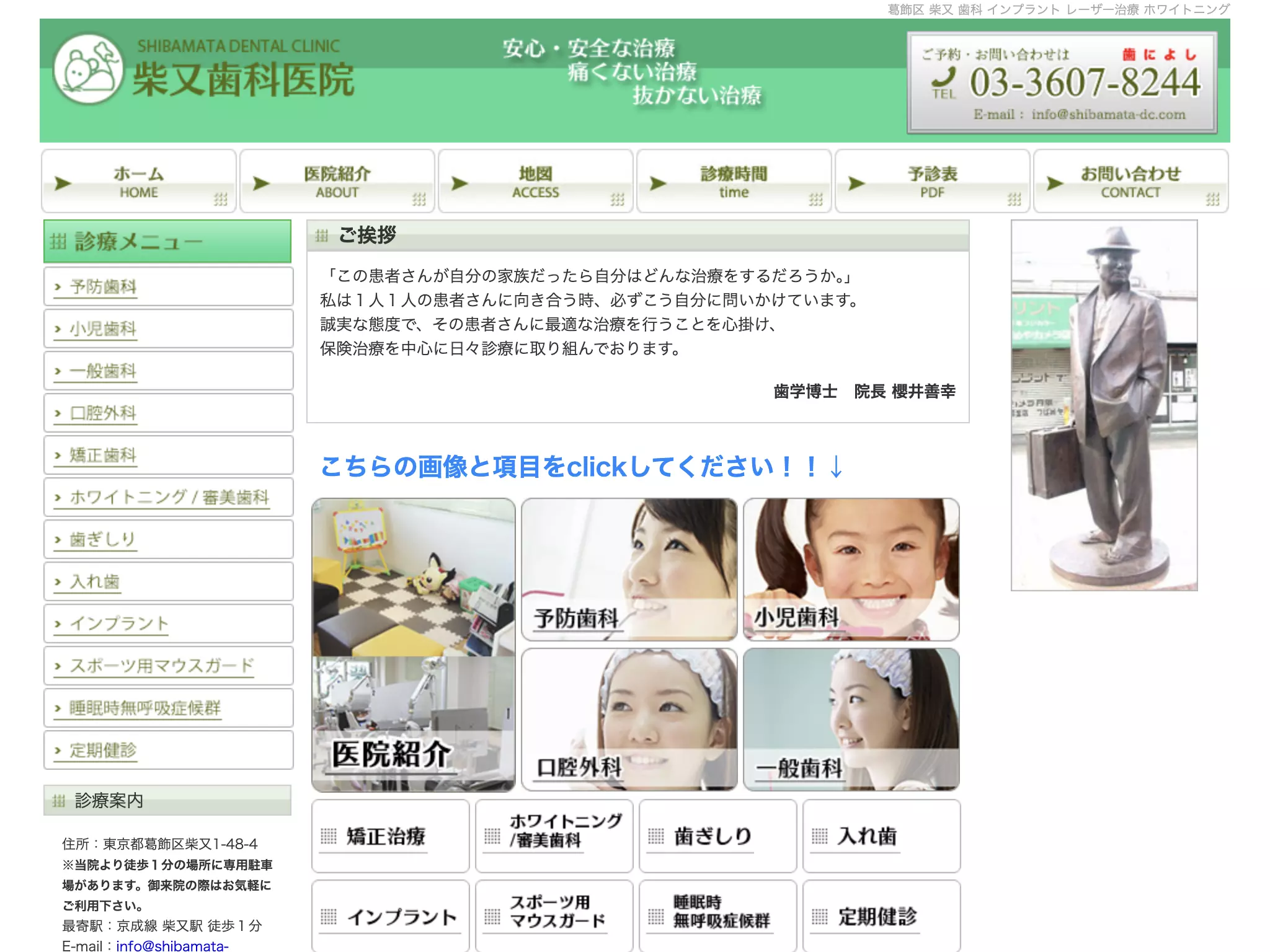Click the インプラント grid button
Image resolution: width=1270 pixels, height=952 pixels.
(391, 916)
